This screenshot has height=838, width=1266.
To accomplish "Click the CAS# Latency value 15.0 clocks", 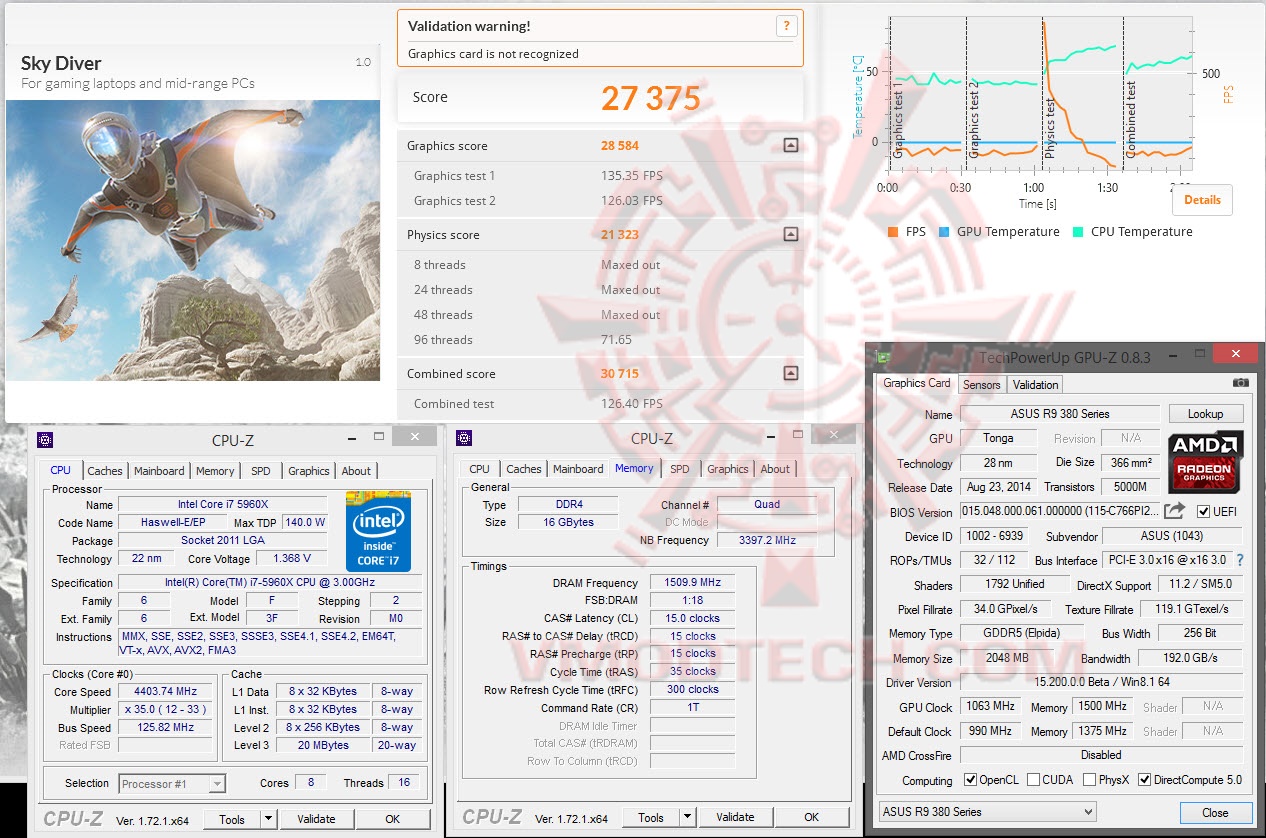I will pyautogui.click(x=692, y=618).
